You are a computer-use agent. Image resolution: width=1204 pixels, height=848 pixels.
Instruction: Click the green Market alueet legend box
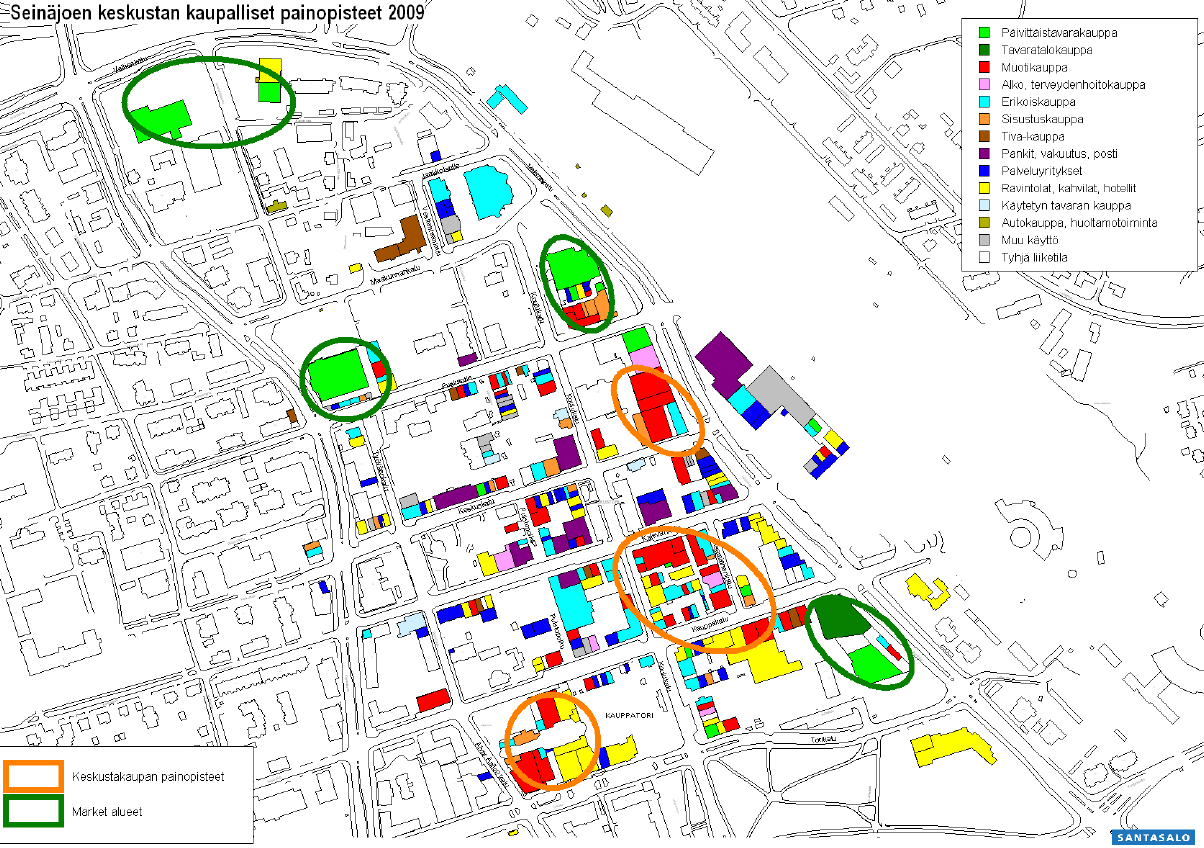33,812
